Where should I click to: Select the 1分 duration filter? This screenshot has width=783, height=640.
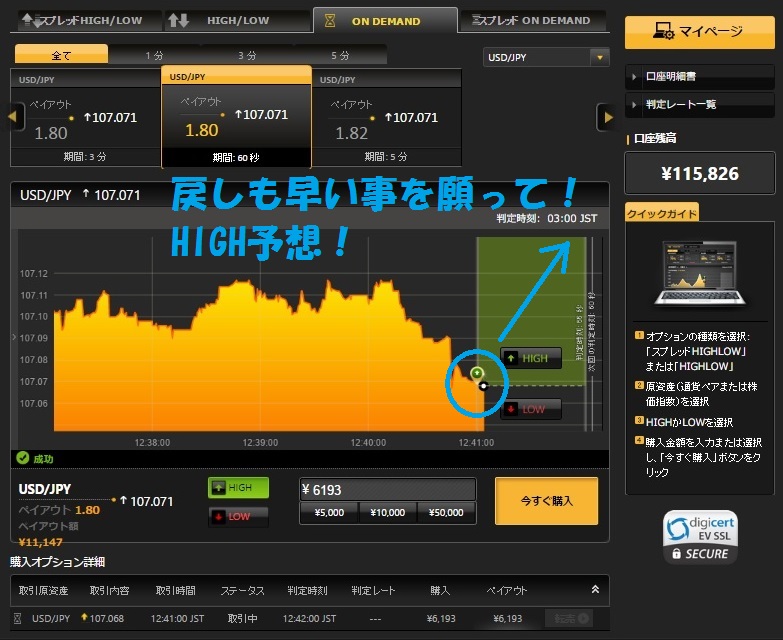[x=154, y=55]
